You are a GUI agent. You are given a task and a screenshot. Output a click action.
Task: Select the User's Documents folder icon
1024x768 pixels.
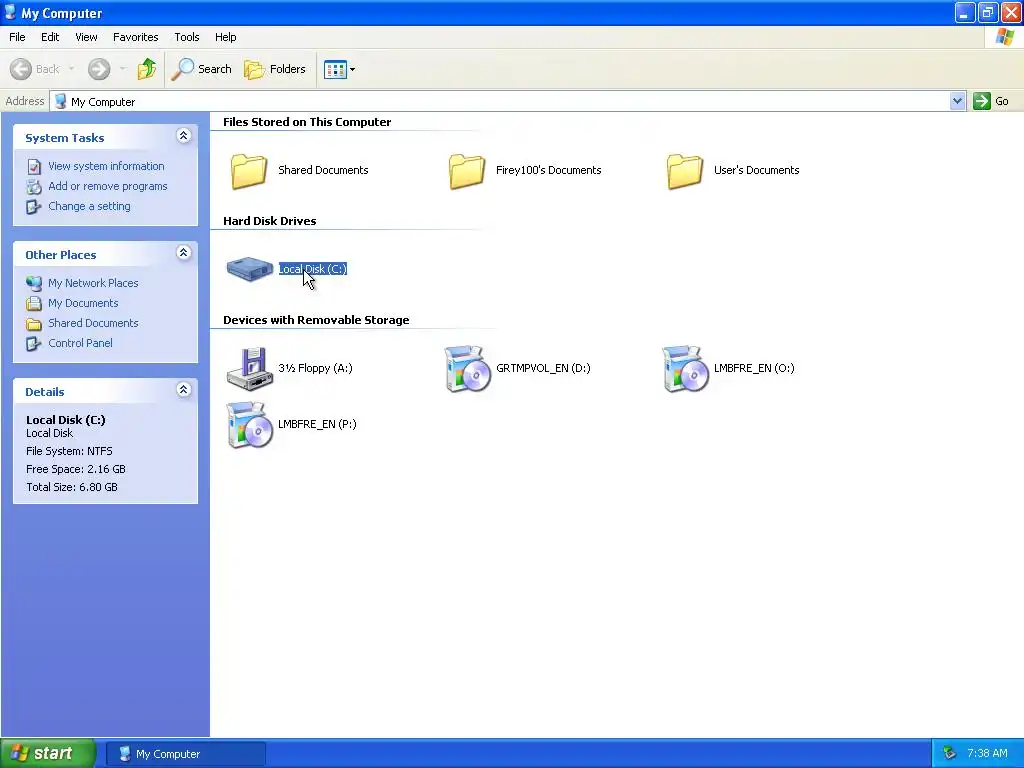pyautogui.click(x=685, y=170)
